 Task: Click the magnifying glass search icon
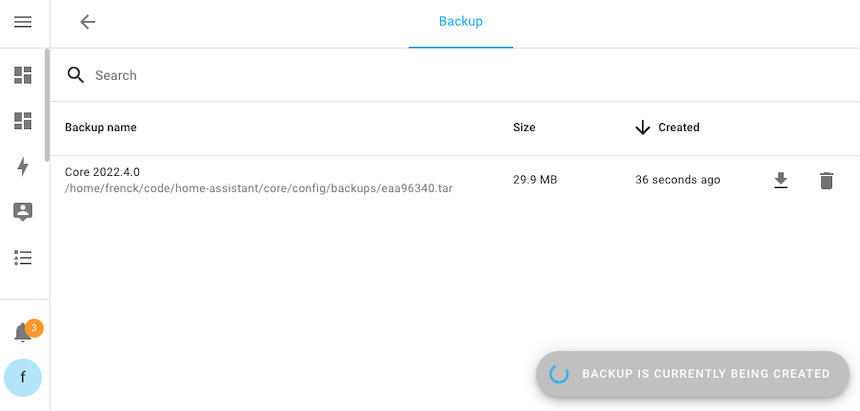click(x=76, y=75)
